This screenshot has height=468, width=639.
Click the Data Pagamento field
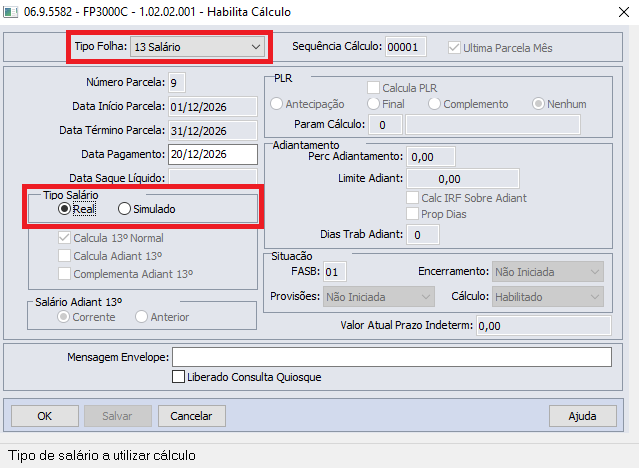[213, 155]
